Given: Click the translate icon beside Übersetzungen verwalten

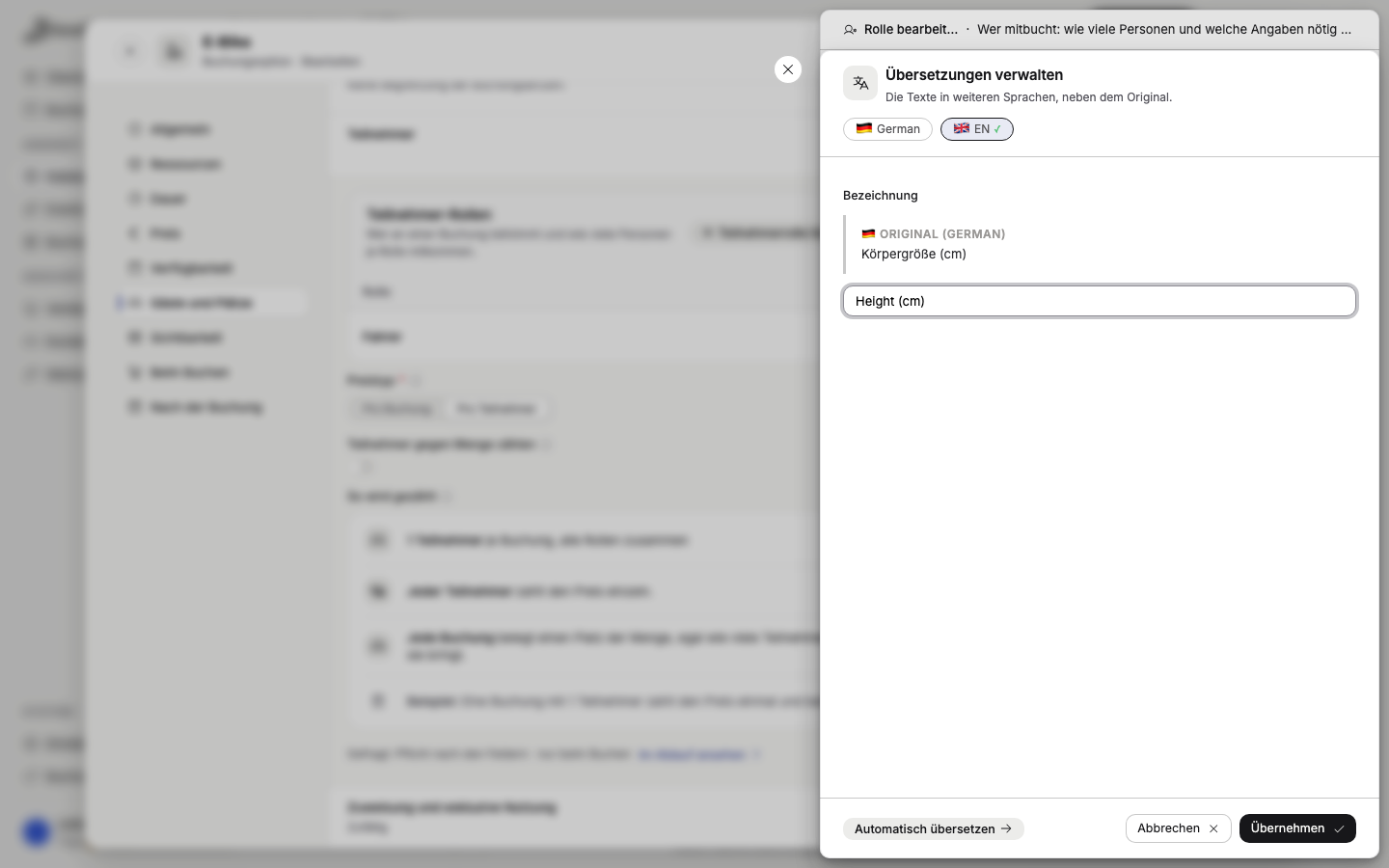Looking at the screenshot, I should [x=860, y=83].
